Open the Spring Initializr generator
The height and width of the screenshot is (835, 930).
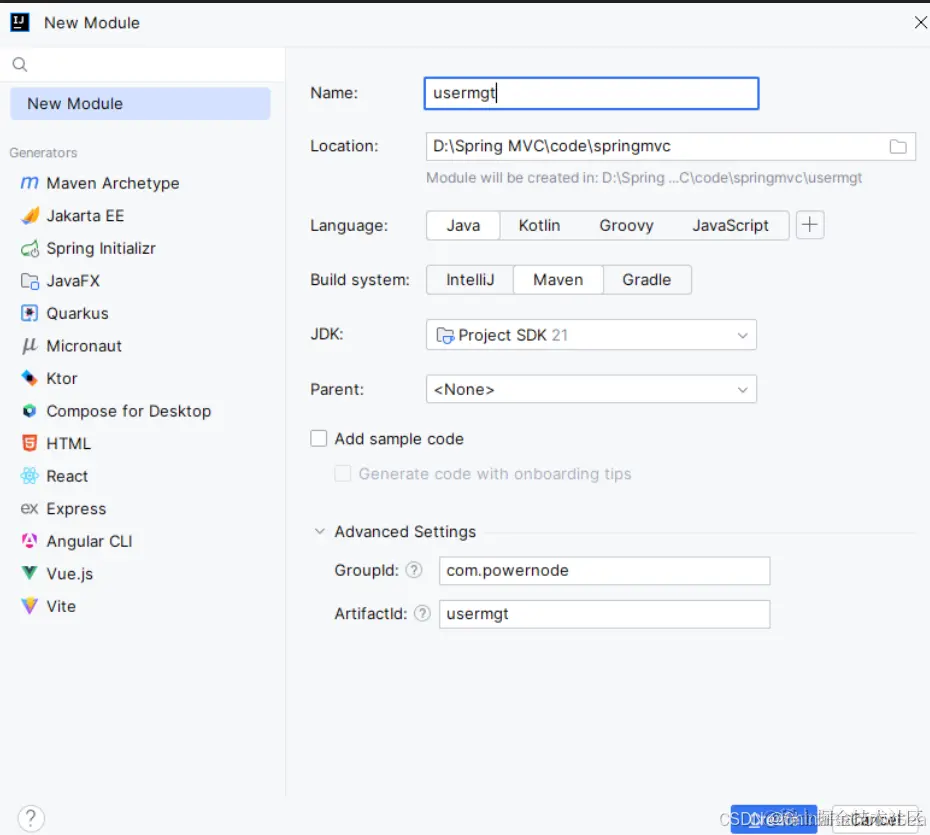point(88,248)
